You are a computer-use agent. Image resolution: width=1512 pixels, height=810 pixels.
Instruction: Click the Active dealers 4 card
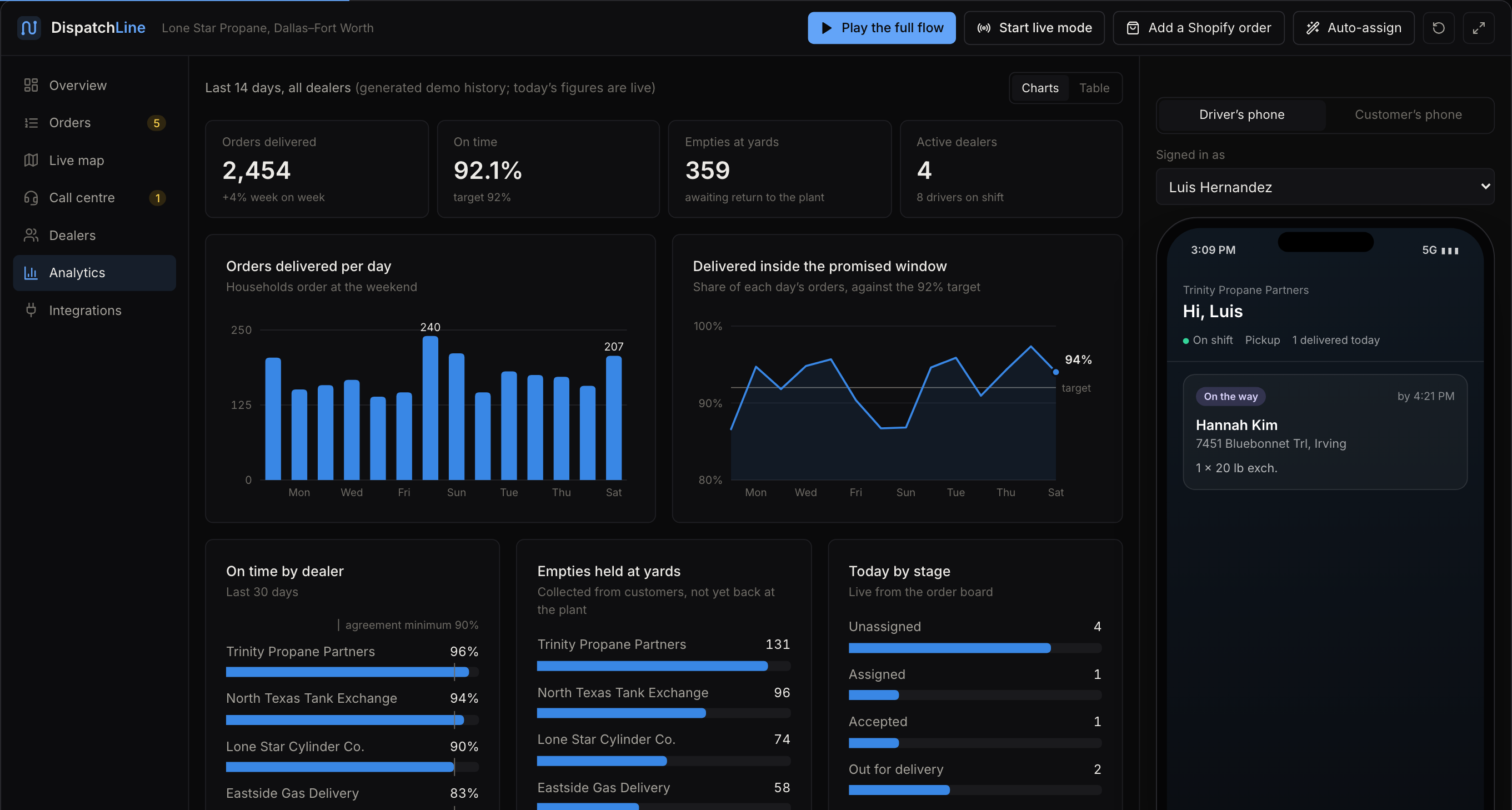(x=1011, y=169)
